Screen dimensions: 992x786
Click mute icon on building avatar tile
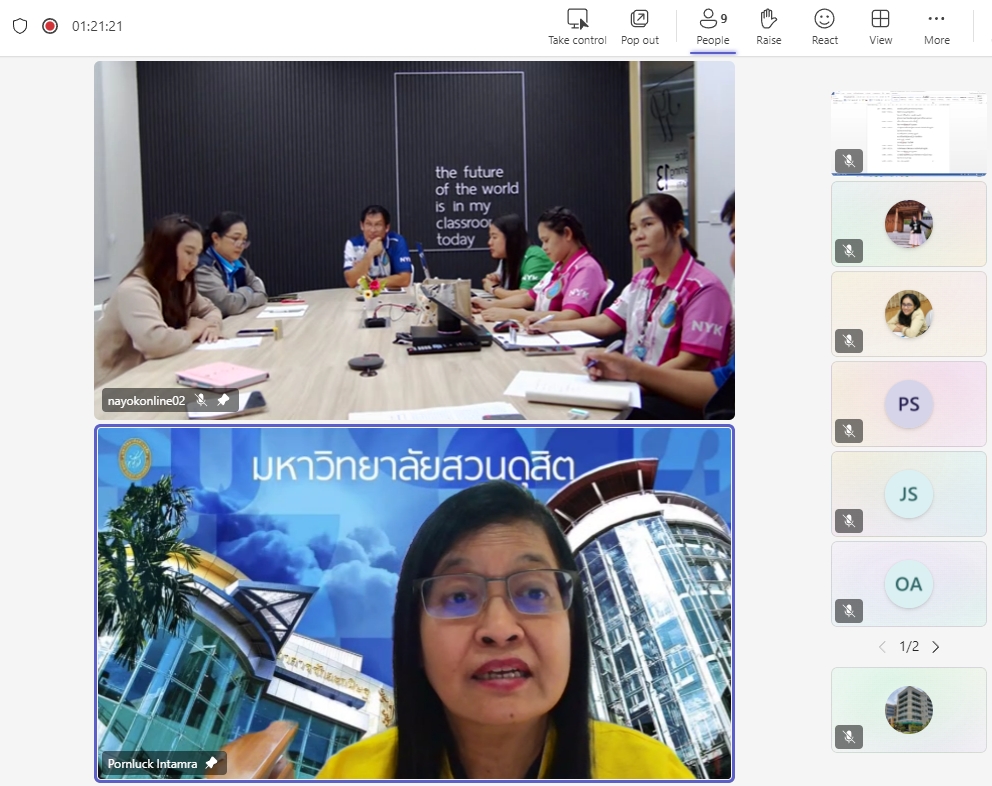point(849,737)
